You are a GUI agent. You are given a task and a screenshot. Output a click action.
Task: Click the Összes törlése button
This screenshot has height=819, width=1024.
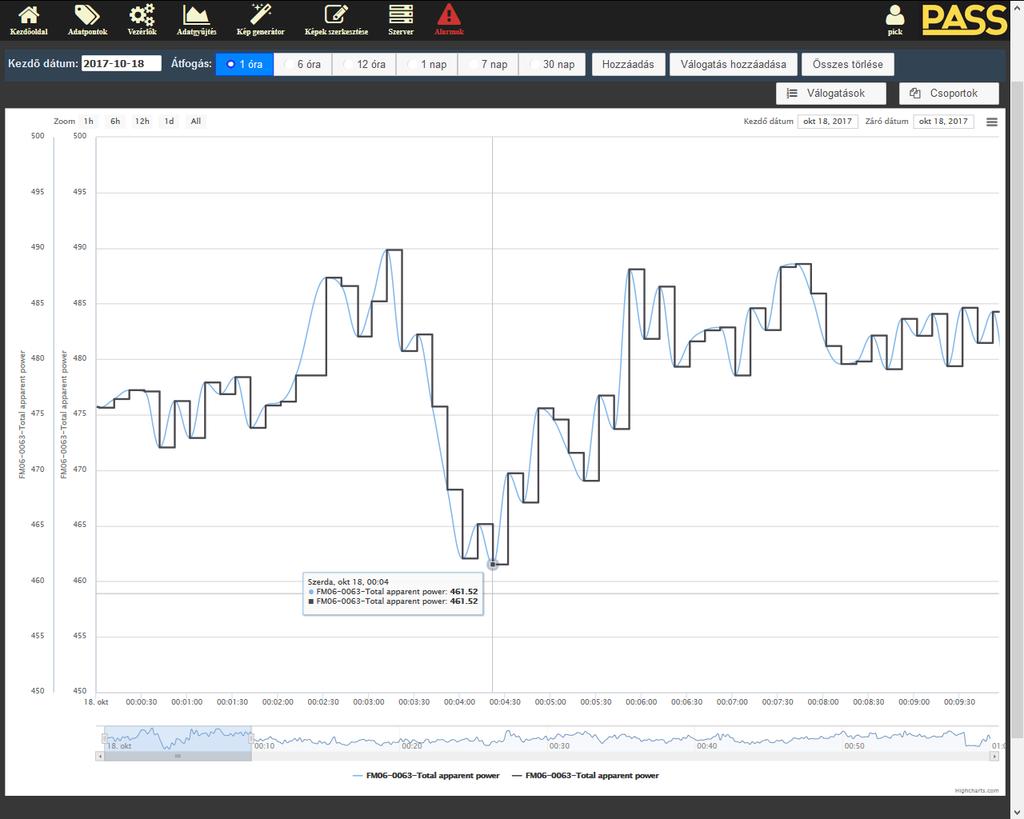pos(848,64)
